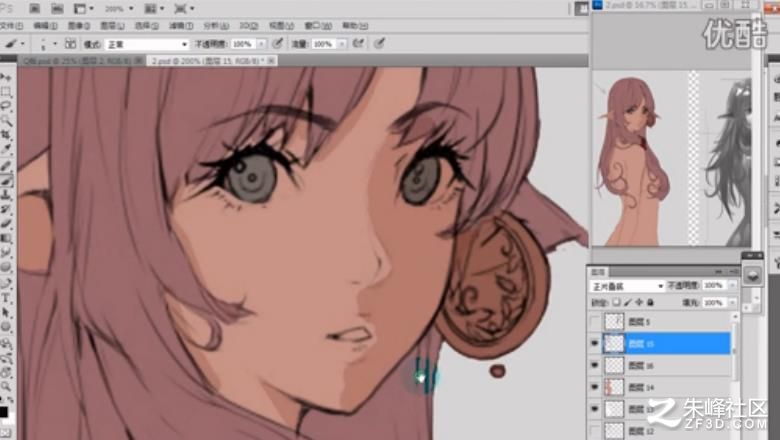Select the Healing Brush tool
This screenshot has height=440, width=780.
[x=6, y=166]
